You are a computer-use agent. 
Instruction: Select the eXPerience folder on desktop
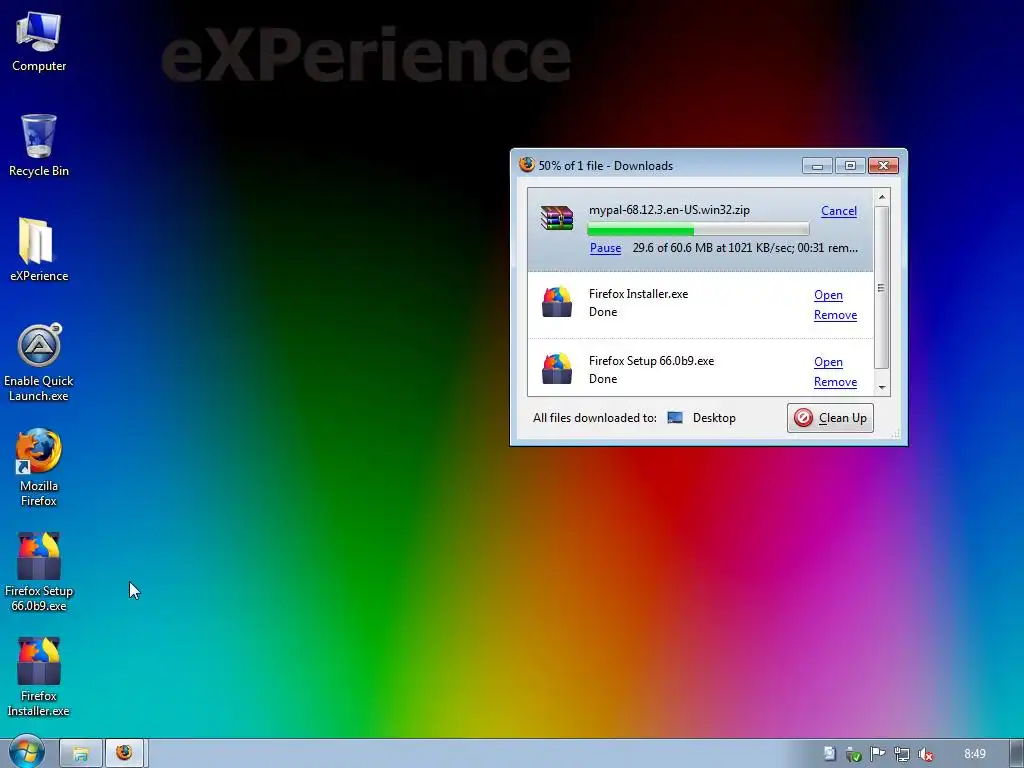[x=39, y=250]
